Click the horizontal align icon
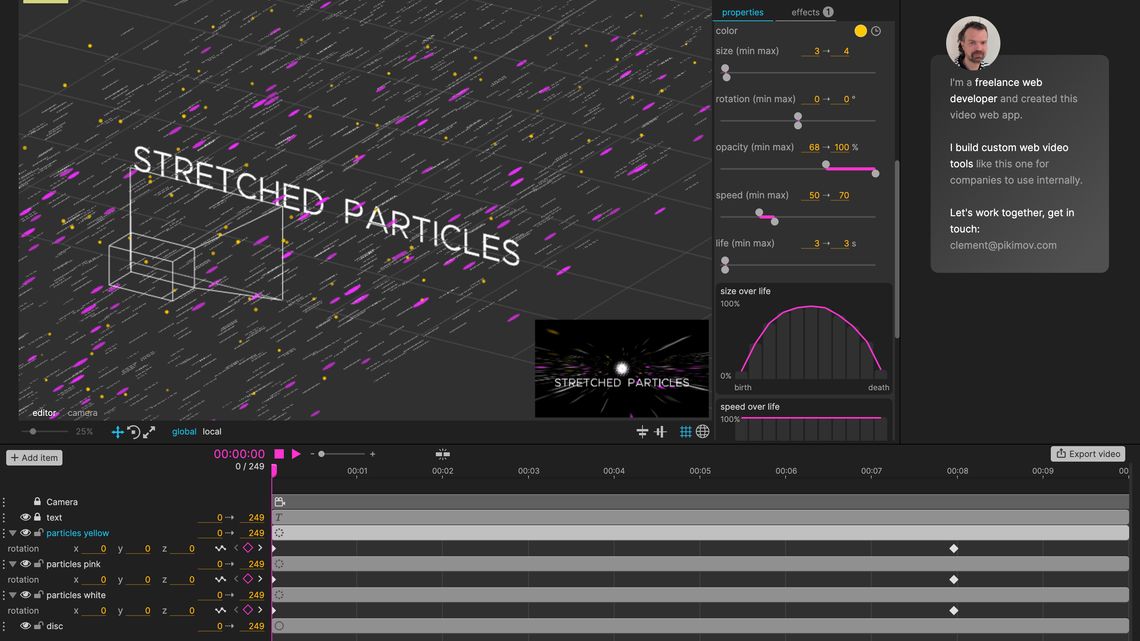The width and height of the screenshot is (1140, 641). (x=642, y=432)
